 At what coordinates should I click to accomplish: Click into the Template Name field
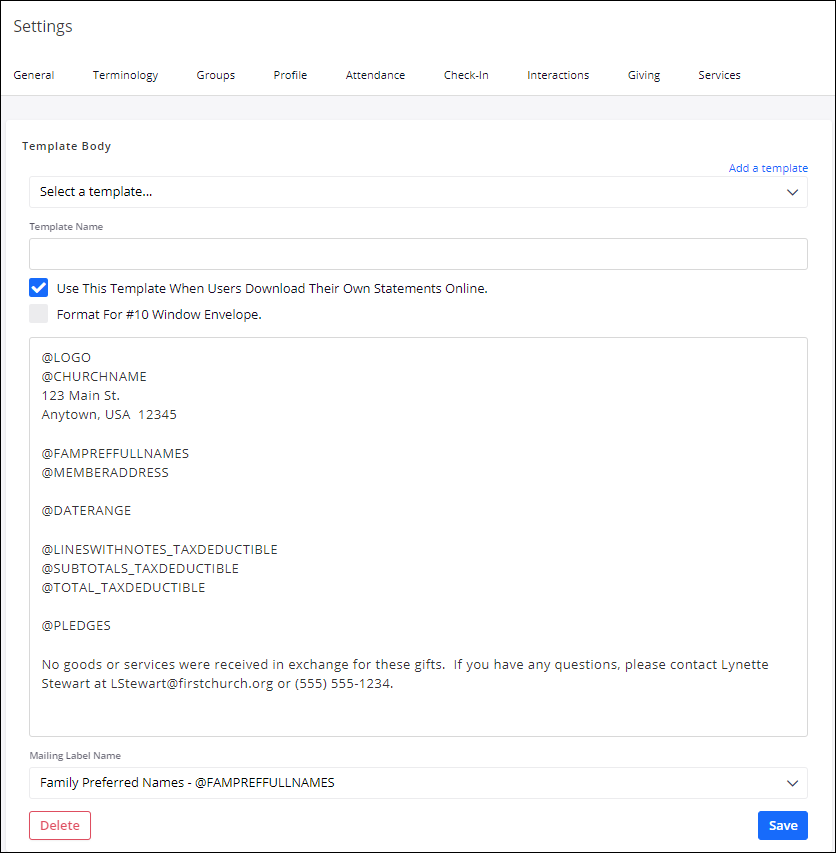coord(418,254)
